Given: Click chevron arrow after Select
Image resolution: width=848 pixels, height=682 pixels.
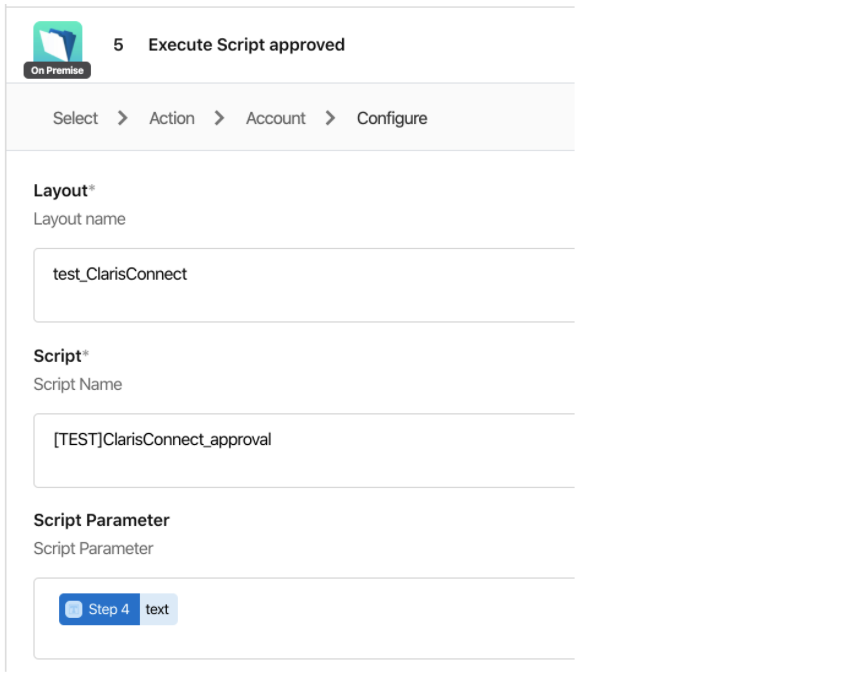Looking at the screenshot, I should tap(123, 118).
